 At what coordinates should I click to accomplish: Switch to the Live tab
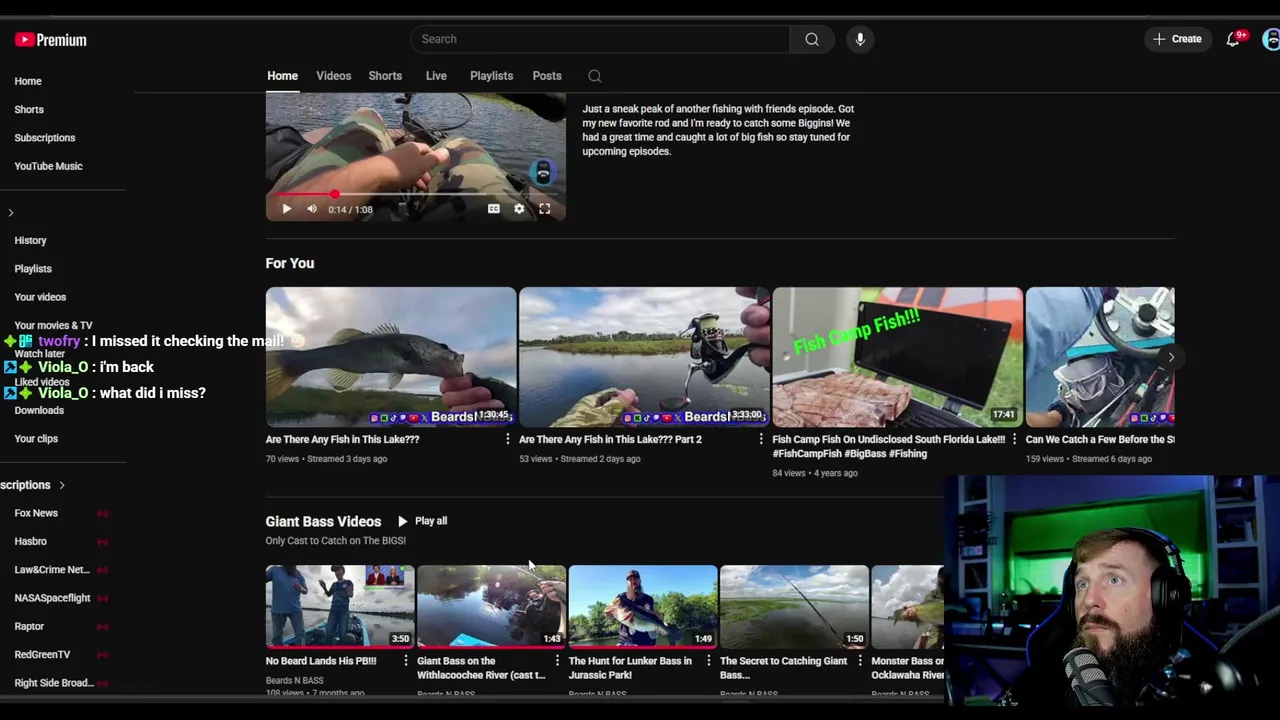(x=436, y=76)
